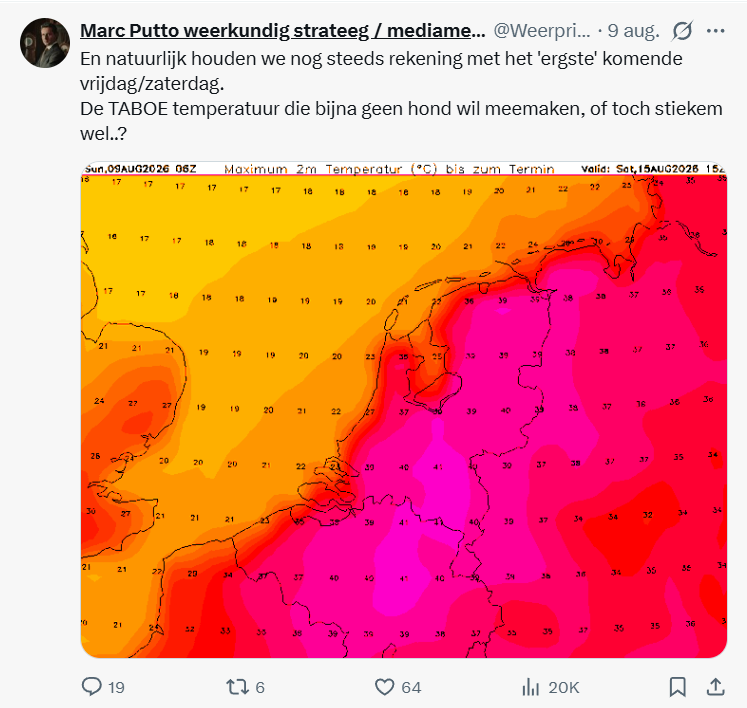Click the magenta 41 degree zone on map

click(x=438, y=467)
